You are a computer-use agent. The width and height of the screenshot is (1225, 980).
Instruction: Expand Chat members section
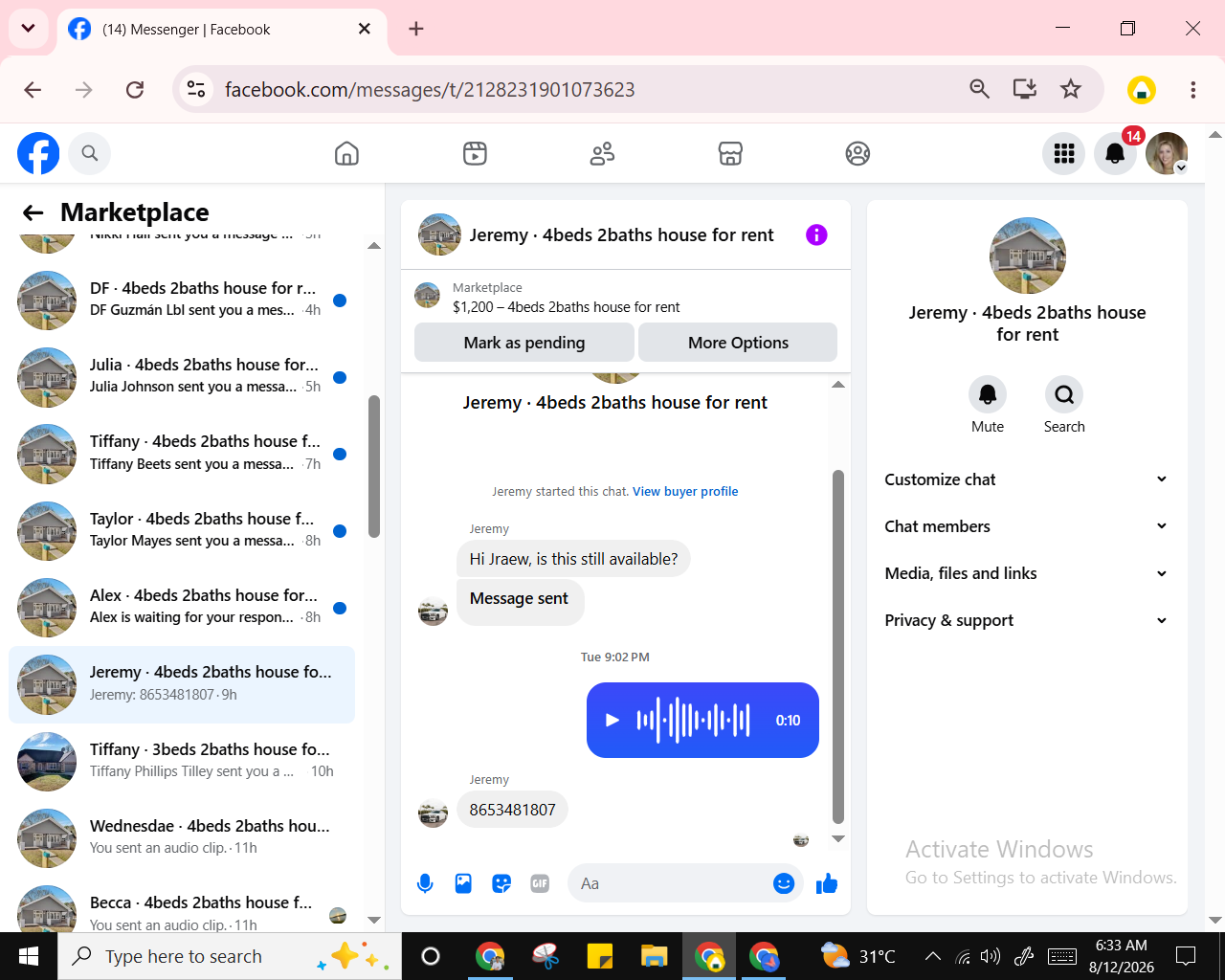pos(1027,526)
